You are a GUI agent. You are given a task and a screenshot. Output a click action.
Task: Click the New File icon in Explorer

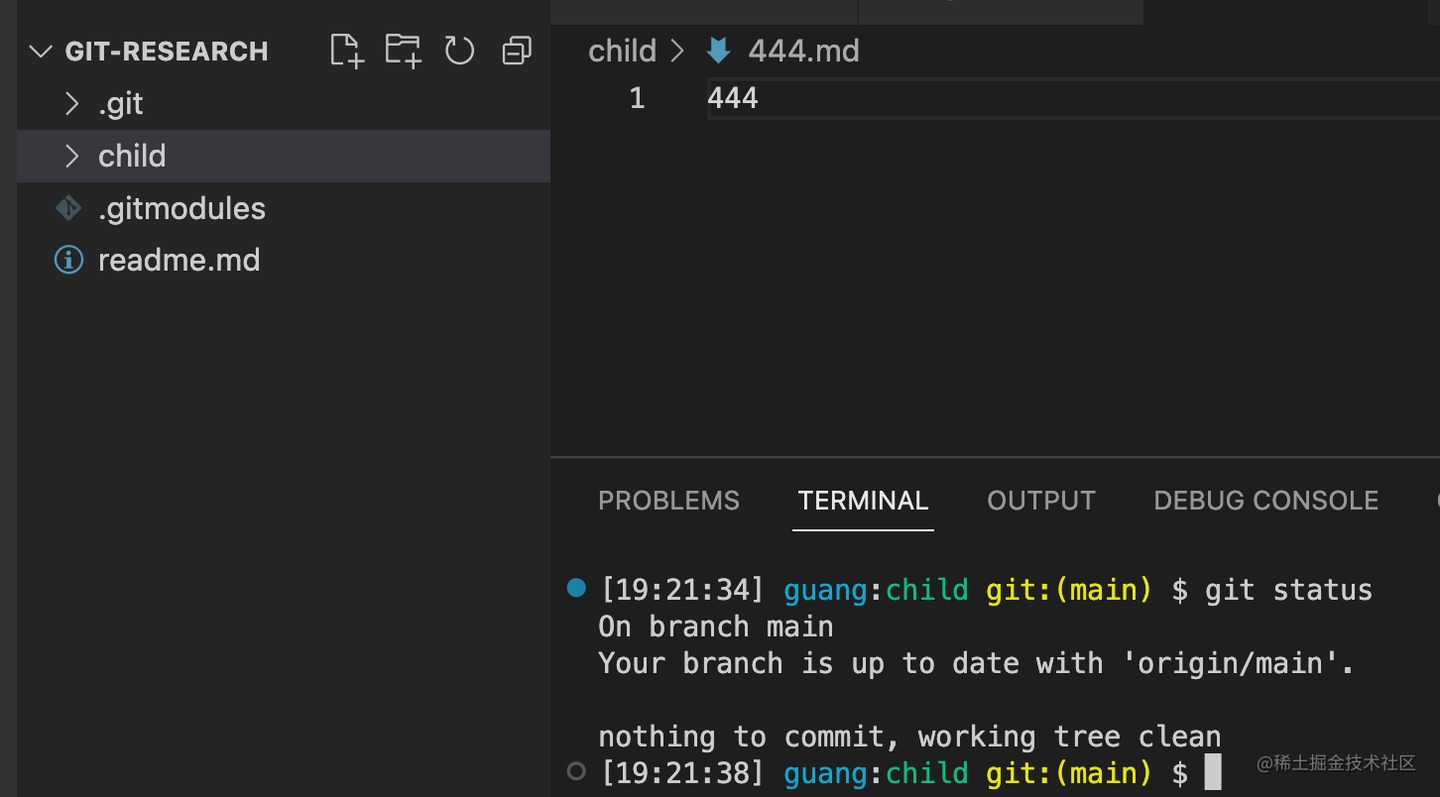tap(346, 50)
